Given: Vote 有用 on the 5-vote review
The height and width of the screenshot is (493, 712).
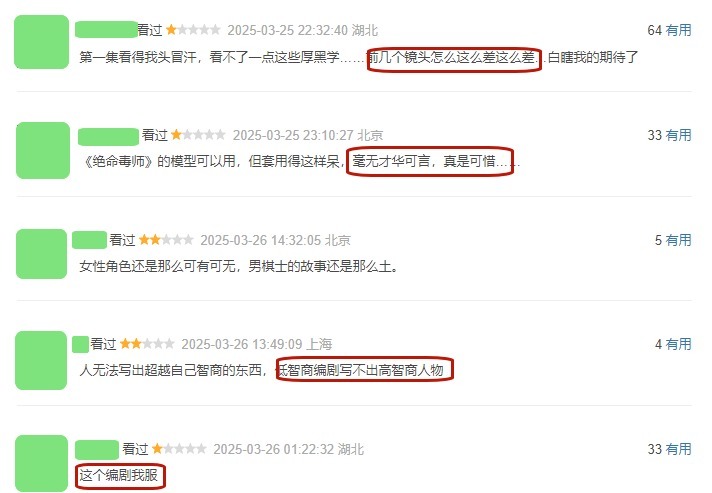Looking at the screenshot, I should click(x=678, y=240).
